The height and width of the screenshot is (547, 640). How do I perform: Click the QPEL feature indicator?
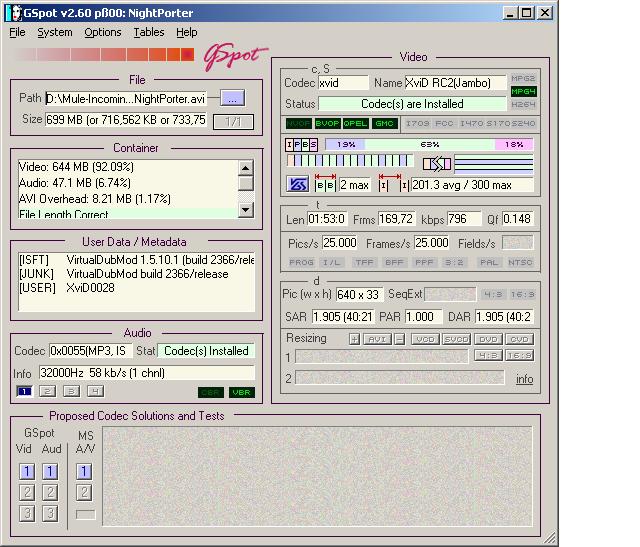coord(356,123)
